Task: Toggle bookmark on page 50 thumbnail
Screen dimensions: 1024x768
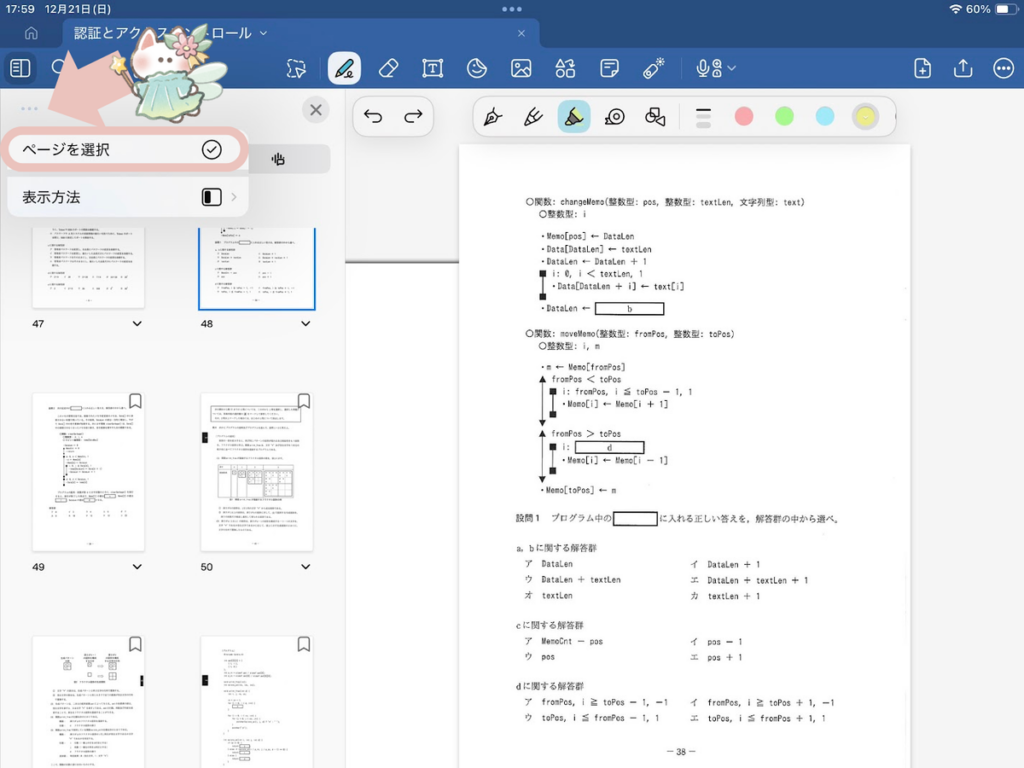Action: pyautogui.click(x=304, y=401)
